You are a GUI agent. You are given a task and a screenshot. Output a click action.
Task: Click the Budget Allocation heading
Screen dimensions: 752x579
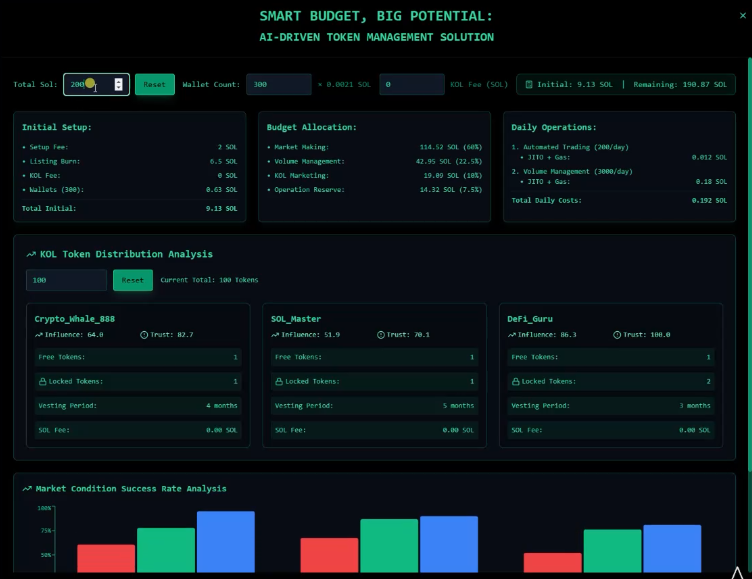point(312,127)
